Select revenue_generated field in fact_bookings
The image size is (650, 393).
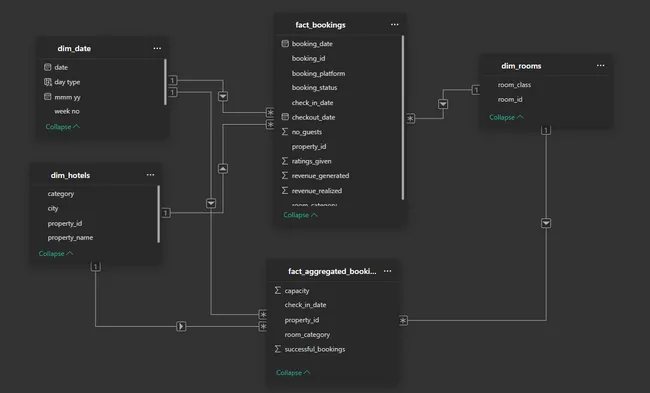click(x=320, y=176)
